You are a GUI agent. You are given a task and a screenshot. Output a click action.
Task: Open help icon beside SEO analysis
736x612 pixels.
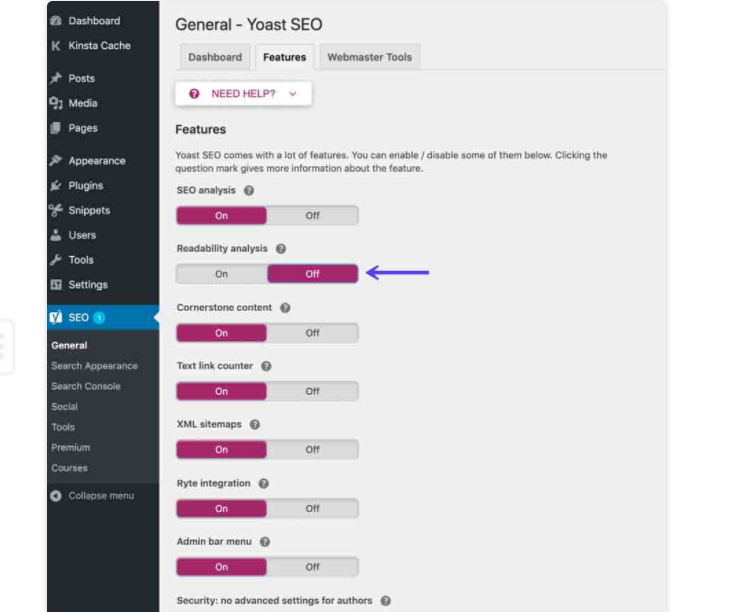[x=249, y=191]
